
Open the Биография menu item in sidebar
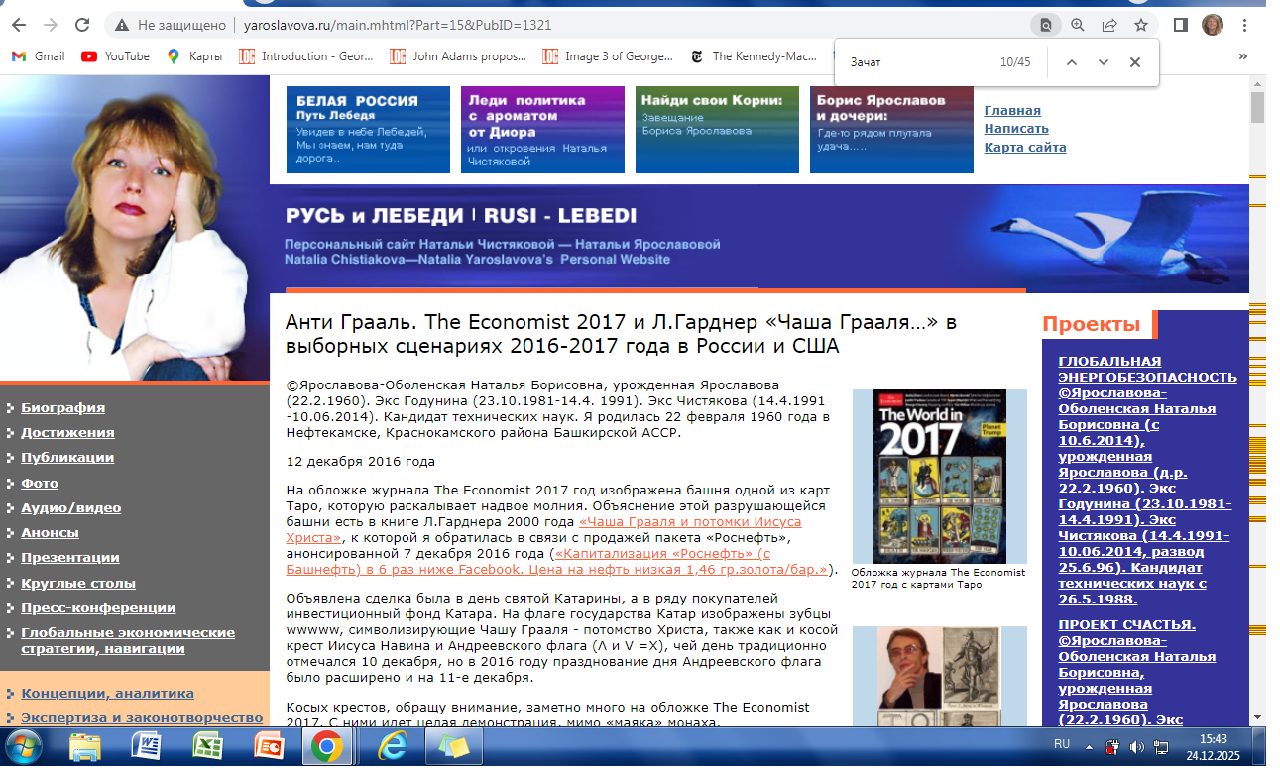click(x=63, y=407)
